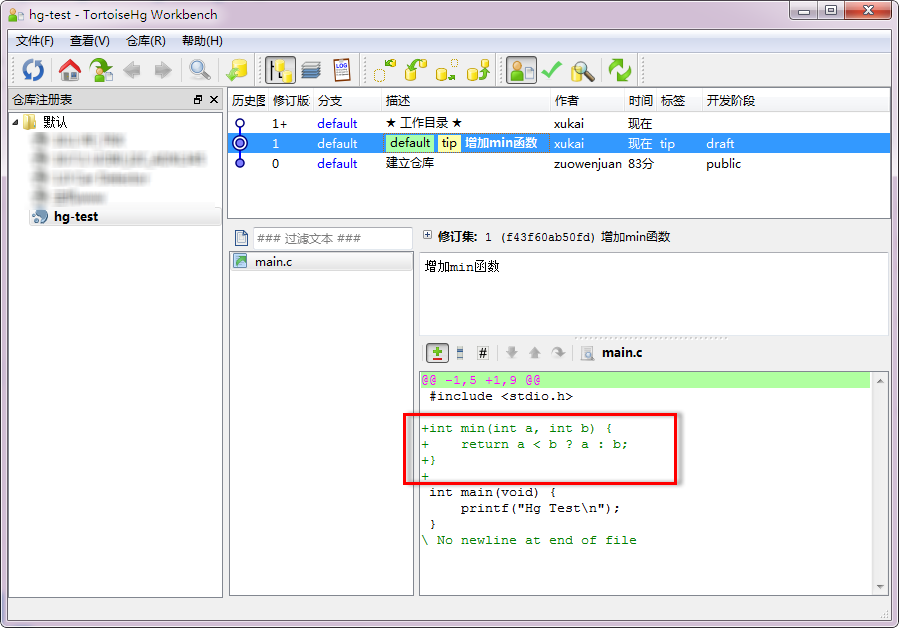Click the back arrow in toolbar

[132, 71]
